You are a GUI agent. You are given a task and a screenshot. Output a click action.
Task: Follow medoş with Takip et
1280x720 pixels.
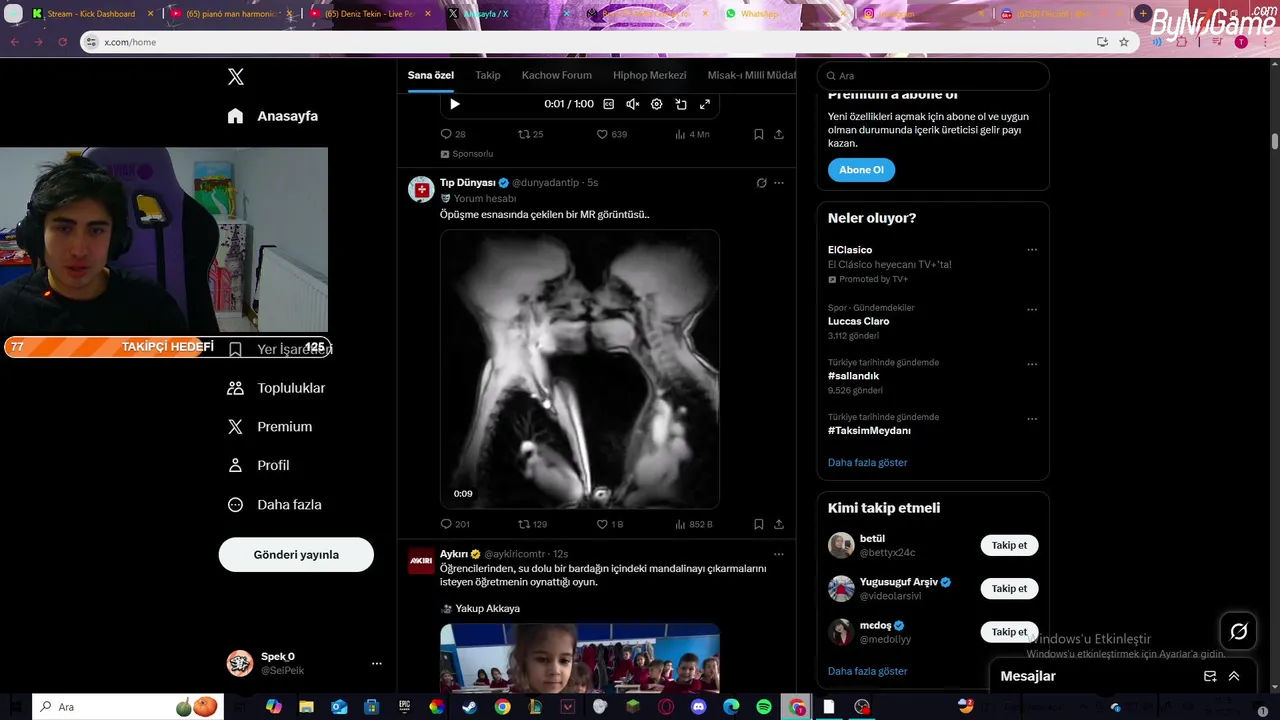1009,632
